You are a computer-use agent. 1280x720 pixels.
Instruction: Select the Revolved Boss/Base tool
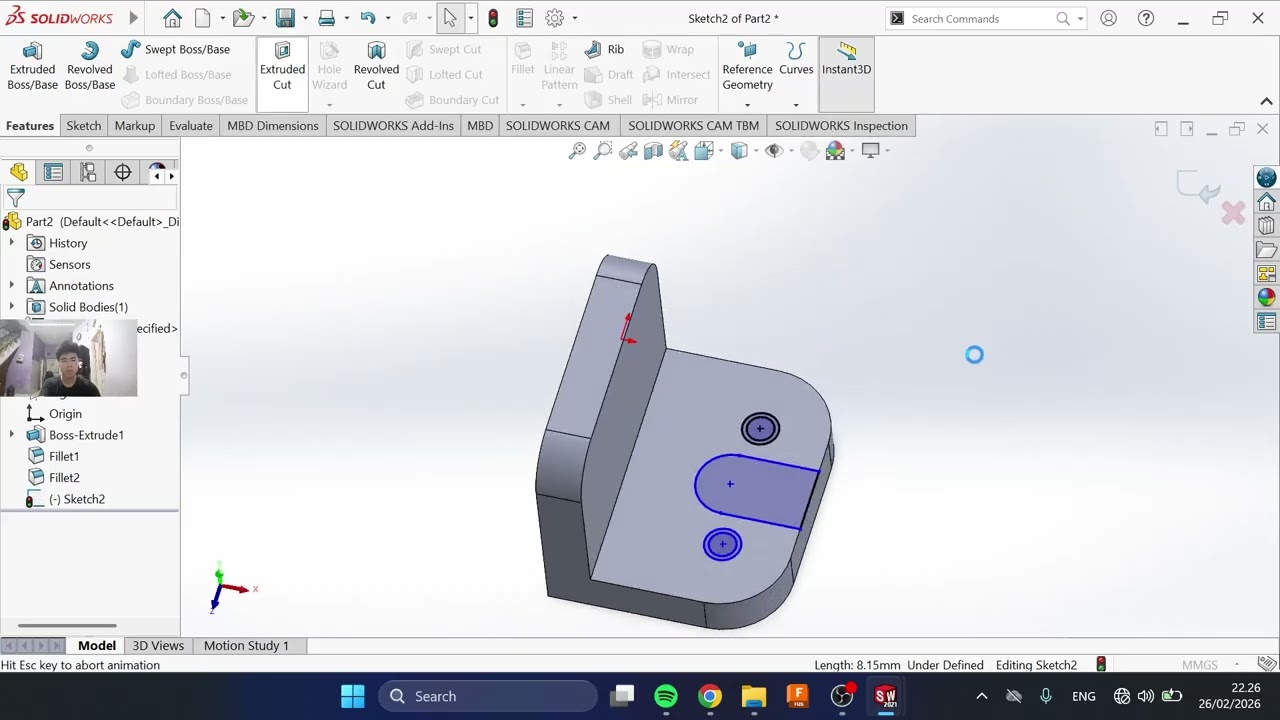89,67
